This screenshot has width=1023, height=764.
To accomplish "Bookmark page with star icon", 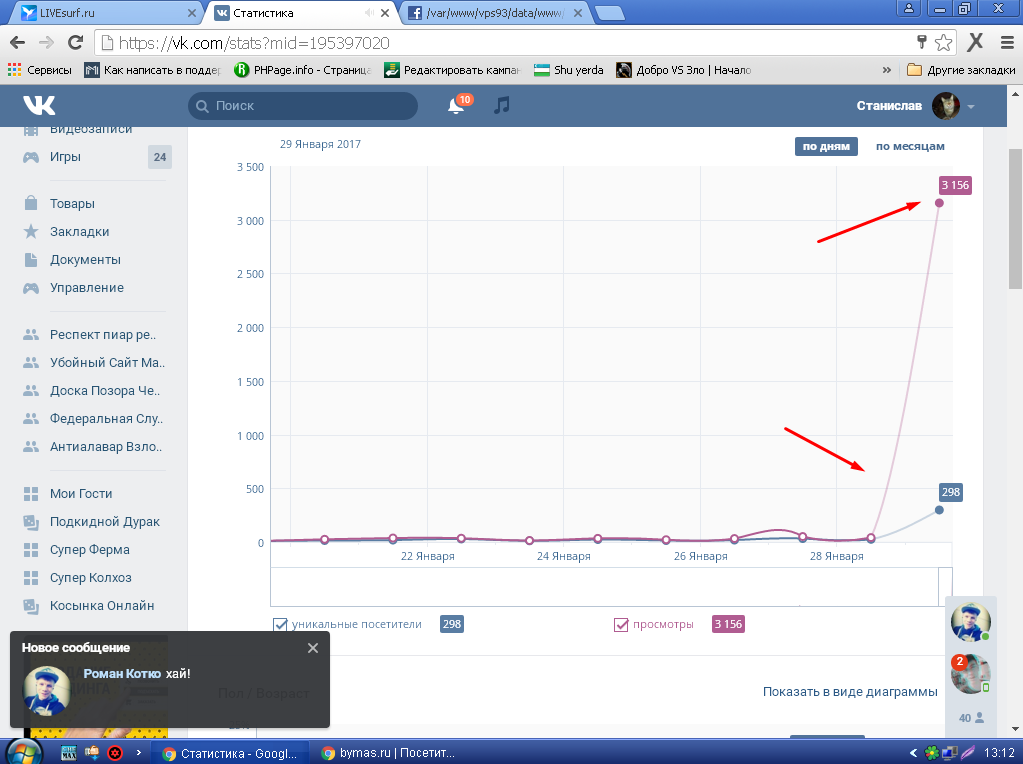I will coord(943,43).
